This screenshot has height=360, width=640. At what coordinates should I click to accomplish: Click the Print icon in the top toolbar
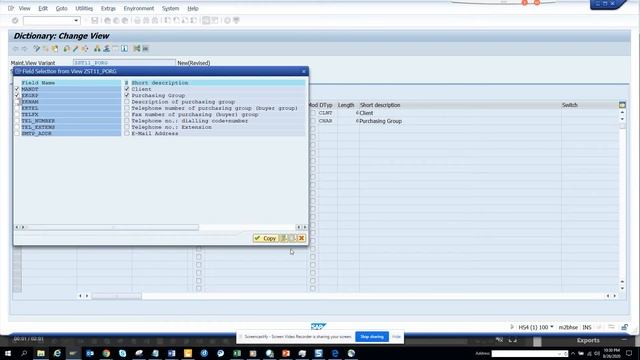tap(137, 20)
